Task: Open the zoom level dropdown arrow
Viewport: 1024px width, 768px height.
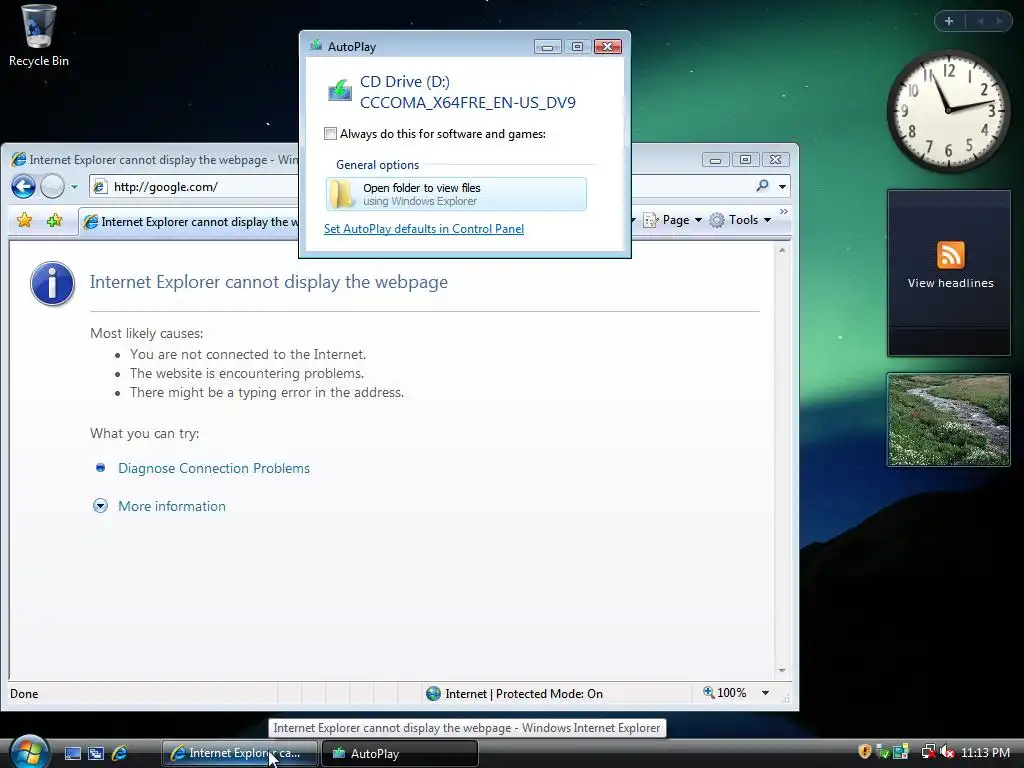Action: [765, 693]
